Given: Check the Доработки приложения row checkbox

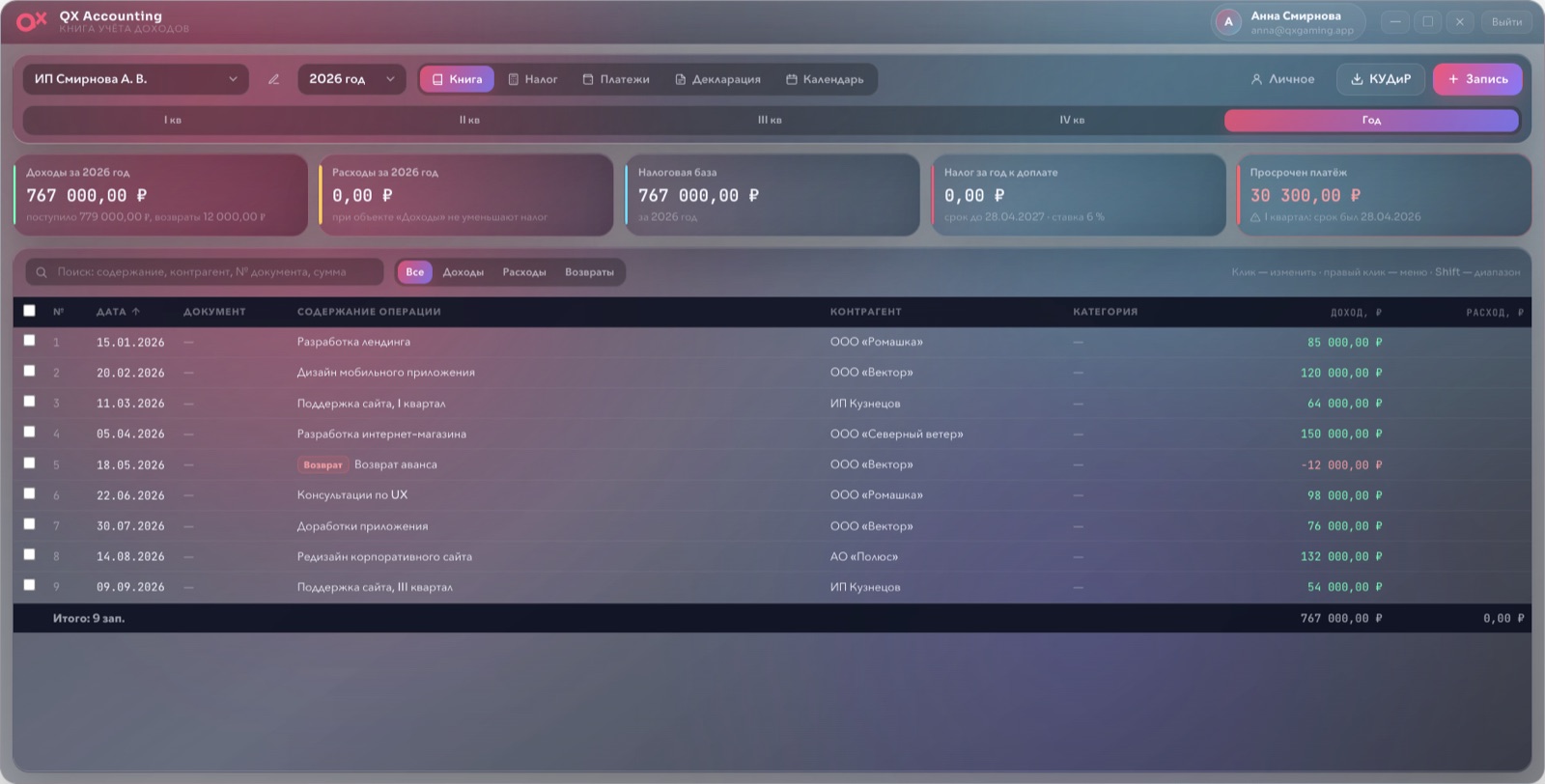Looking at the screenshot, I should [29, 523].
